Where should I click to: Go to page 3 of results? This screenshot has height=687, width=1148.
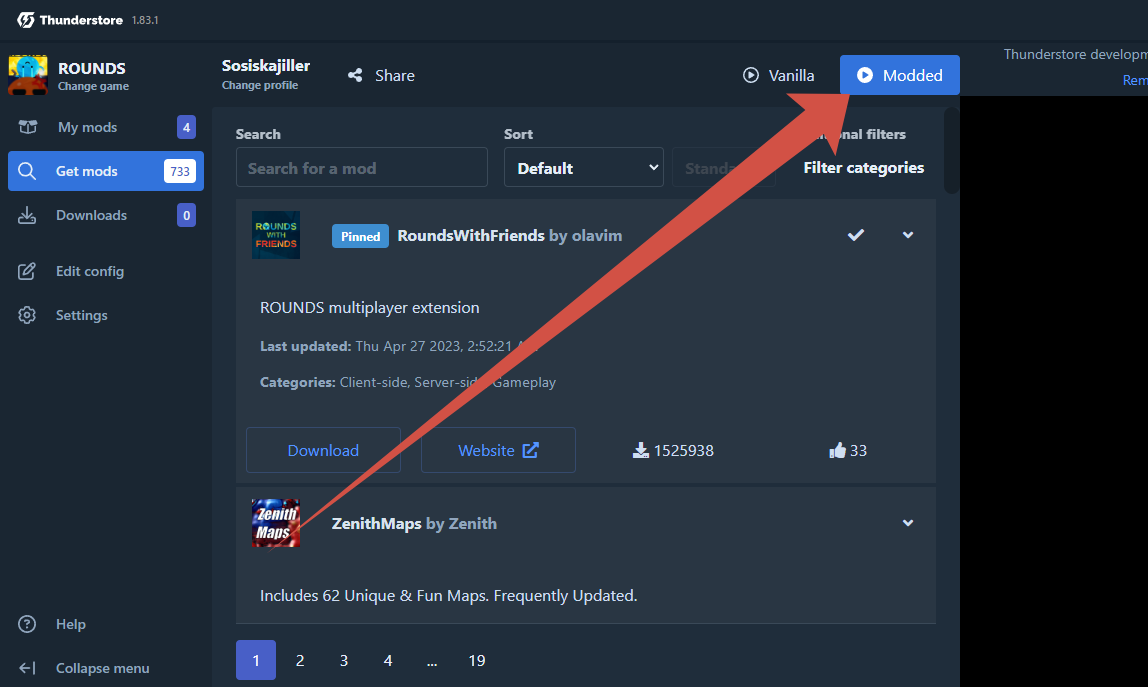[x=343, y=660]
